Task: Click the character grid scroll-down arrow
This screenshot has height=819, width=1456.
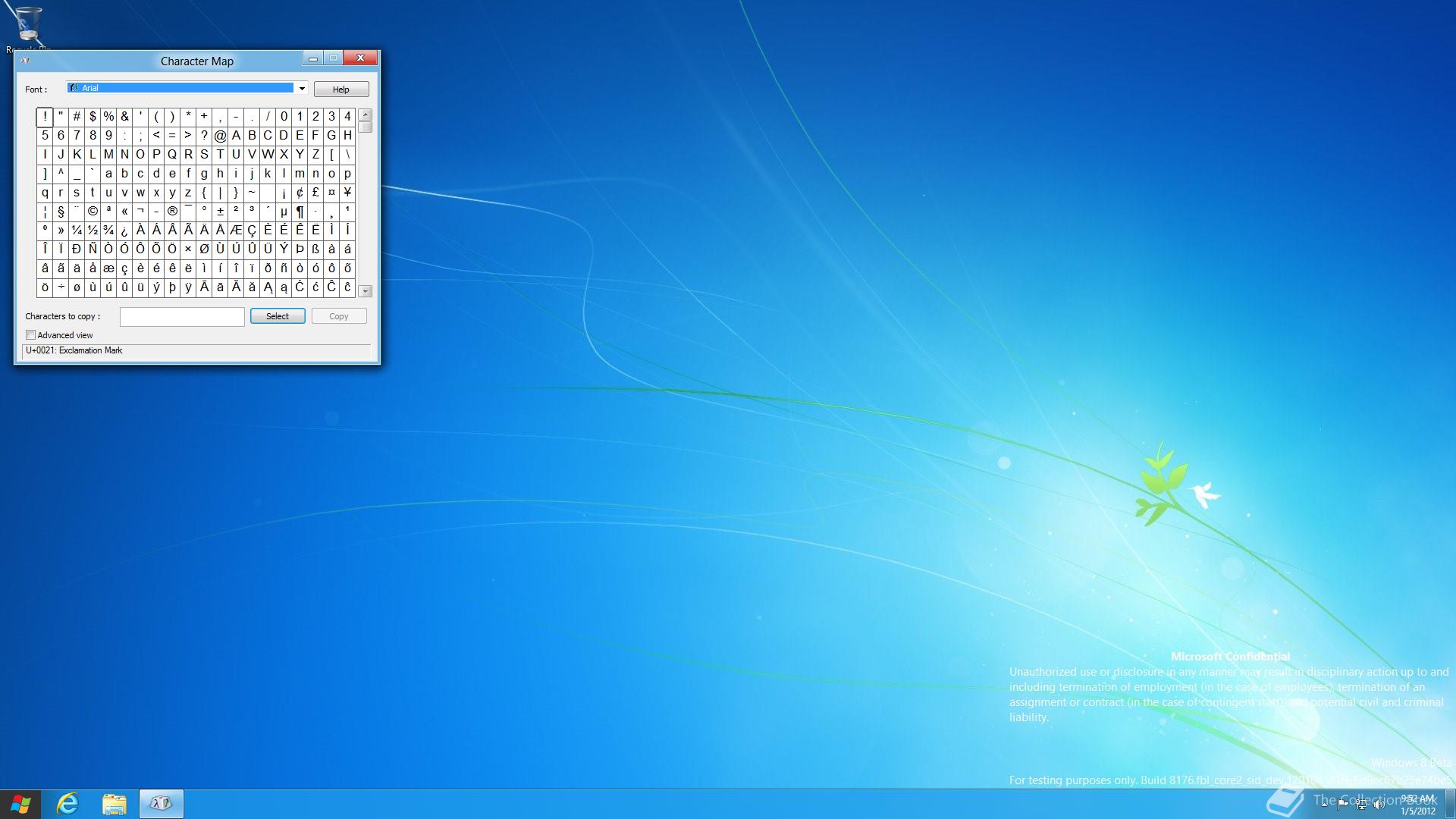Action: (366, 291)
